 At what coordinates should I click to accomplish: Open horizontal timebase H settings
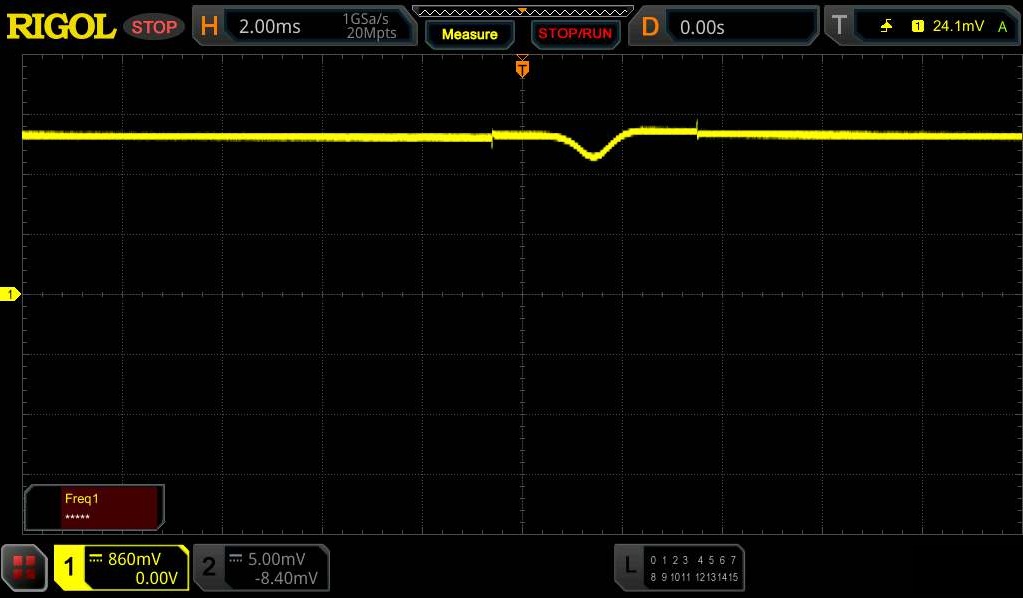tap(209, 27)
